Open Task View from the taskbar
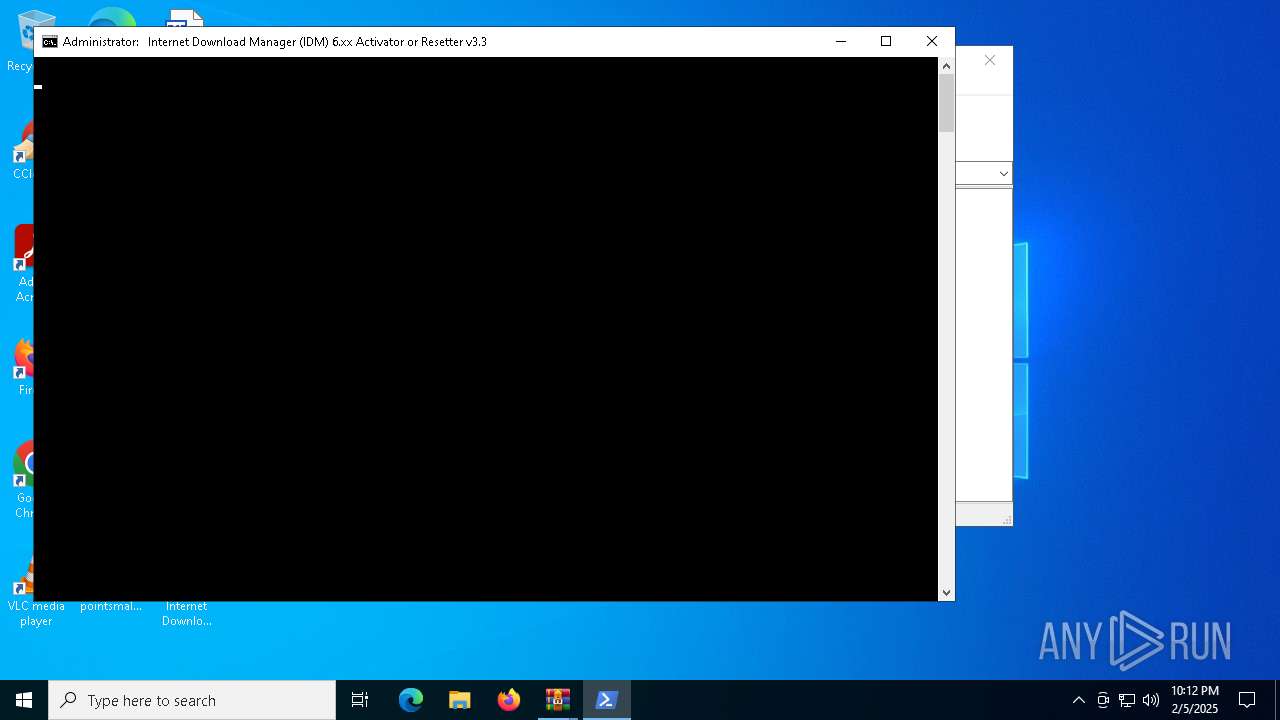Viewport: 1280px width, 720px height. pyautogui.click(x=360, y=700)
